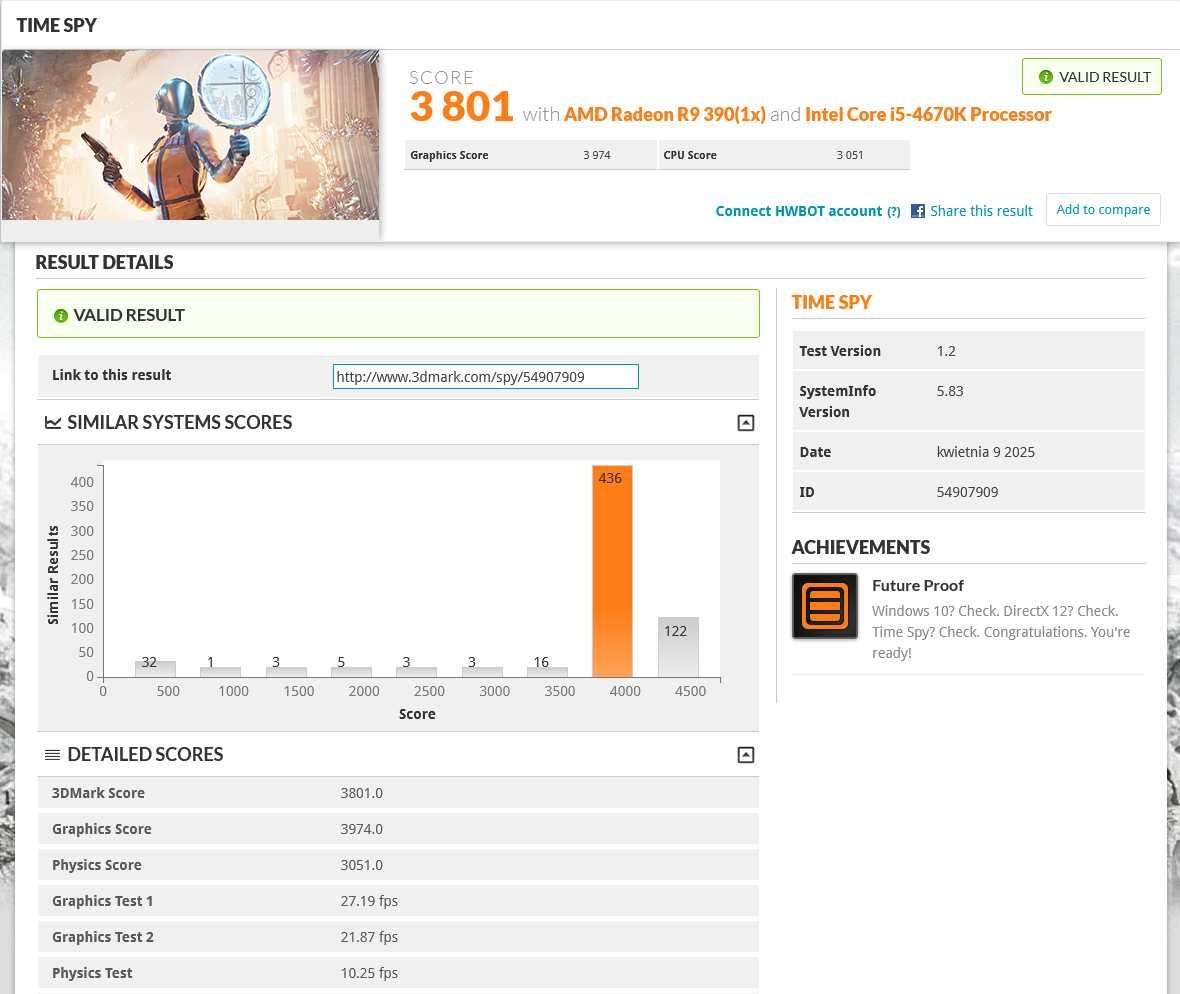
Task: Click the RESULT DETAILS heading
Action: [104, 262]
